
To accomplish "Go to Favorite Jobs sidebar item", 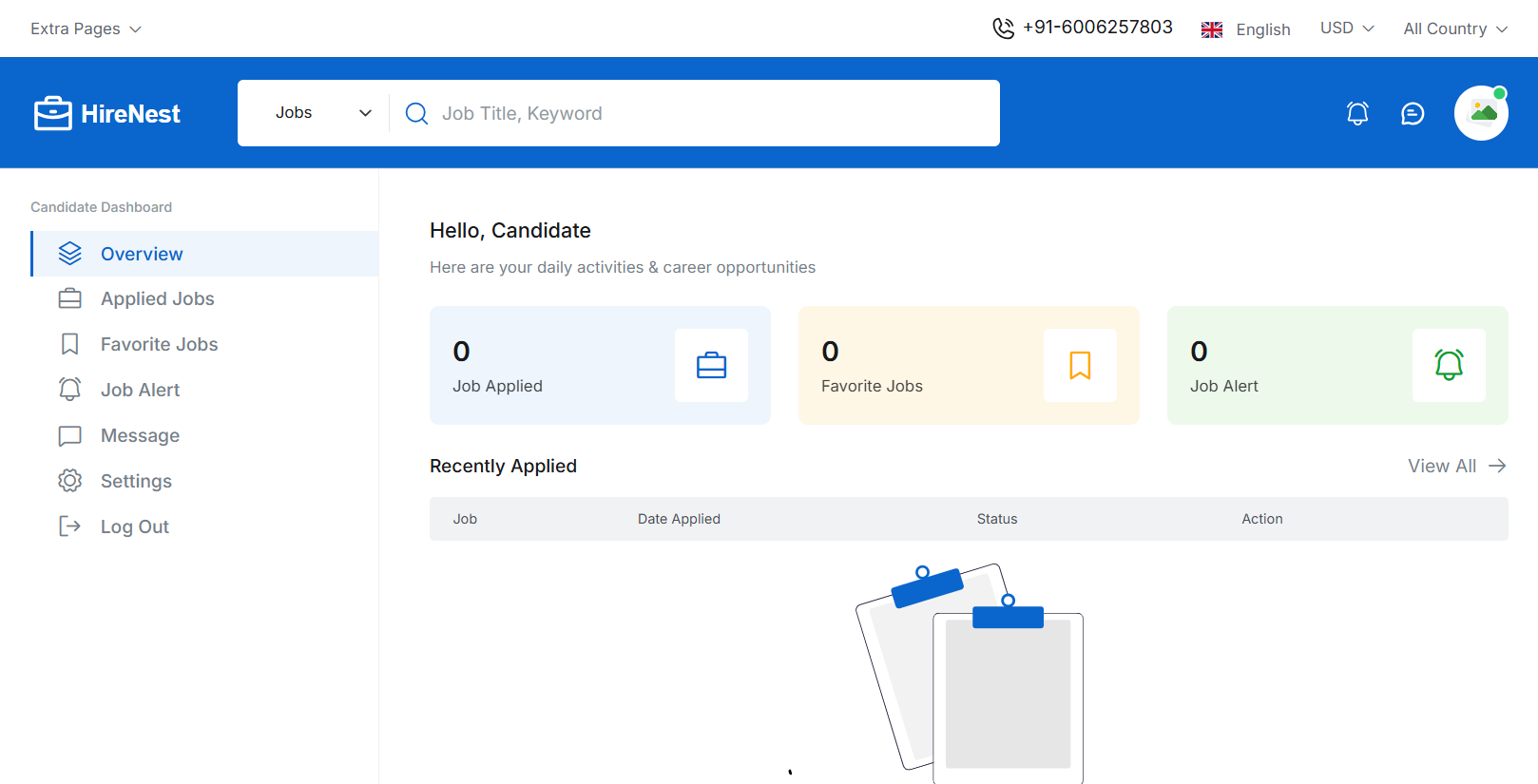I will tap(159, 344).
